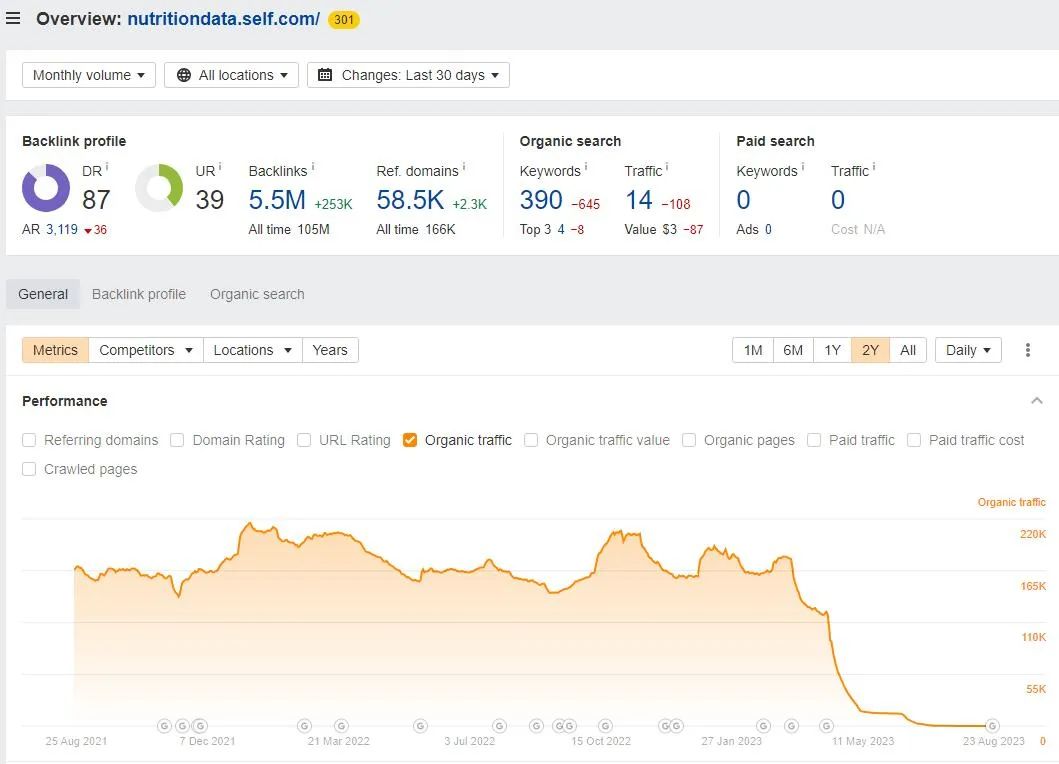Enable Domain Rating checkbox

coord(177,440)
